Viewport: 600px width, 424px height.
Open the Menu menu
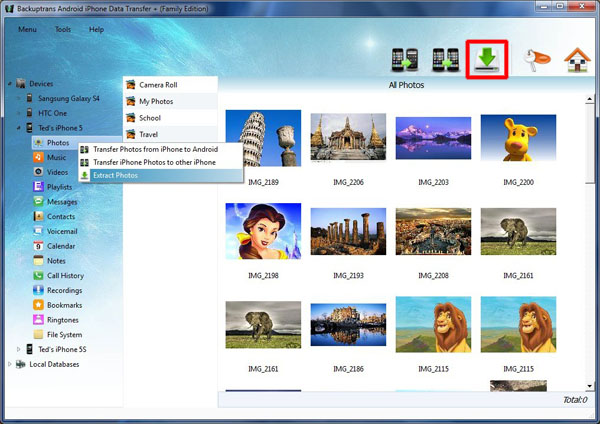coord(28,29)
